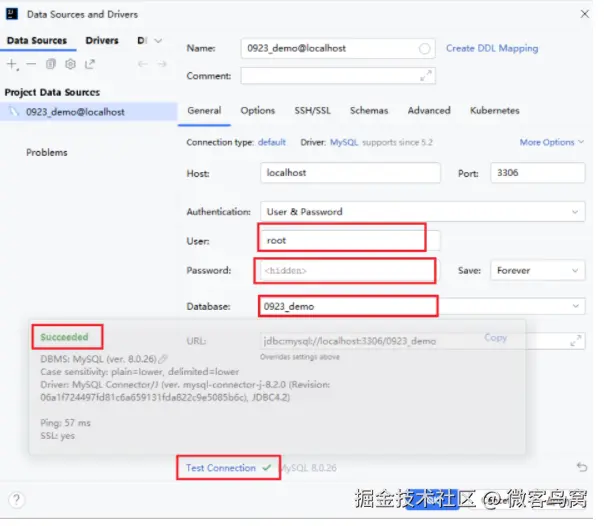Click the Name input field

pyautogui.click(x=338, y=49)
